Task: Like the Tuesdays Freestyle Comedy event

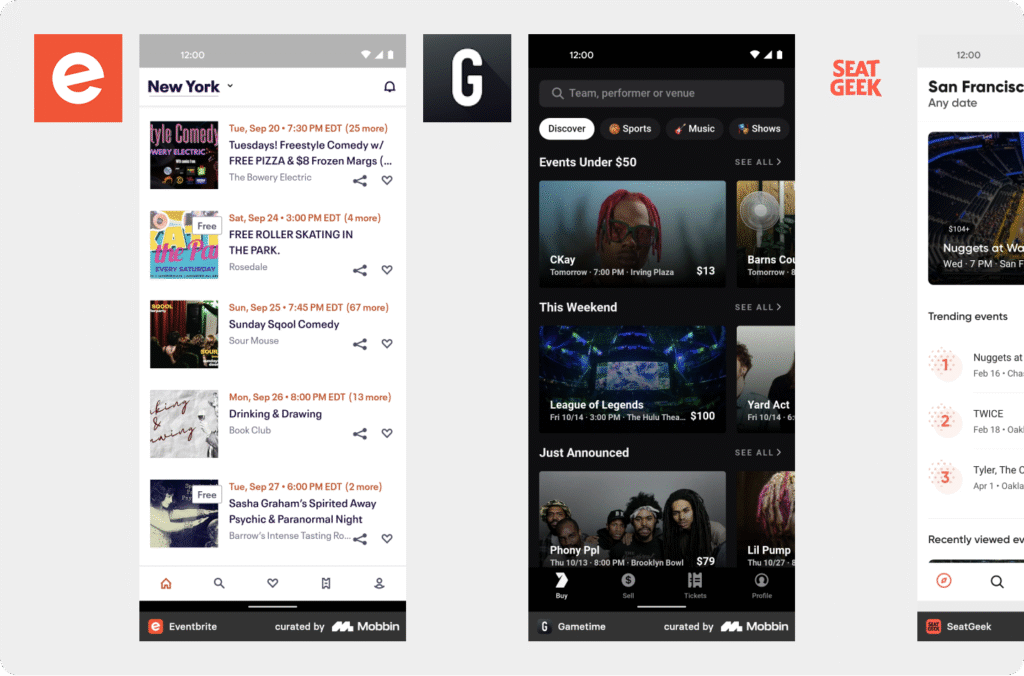Action: tap(387, 181)
